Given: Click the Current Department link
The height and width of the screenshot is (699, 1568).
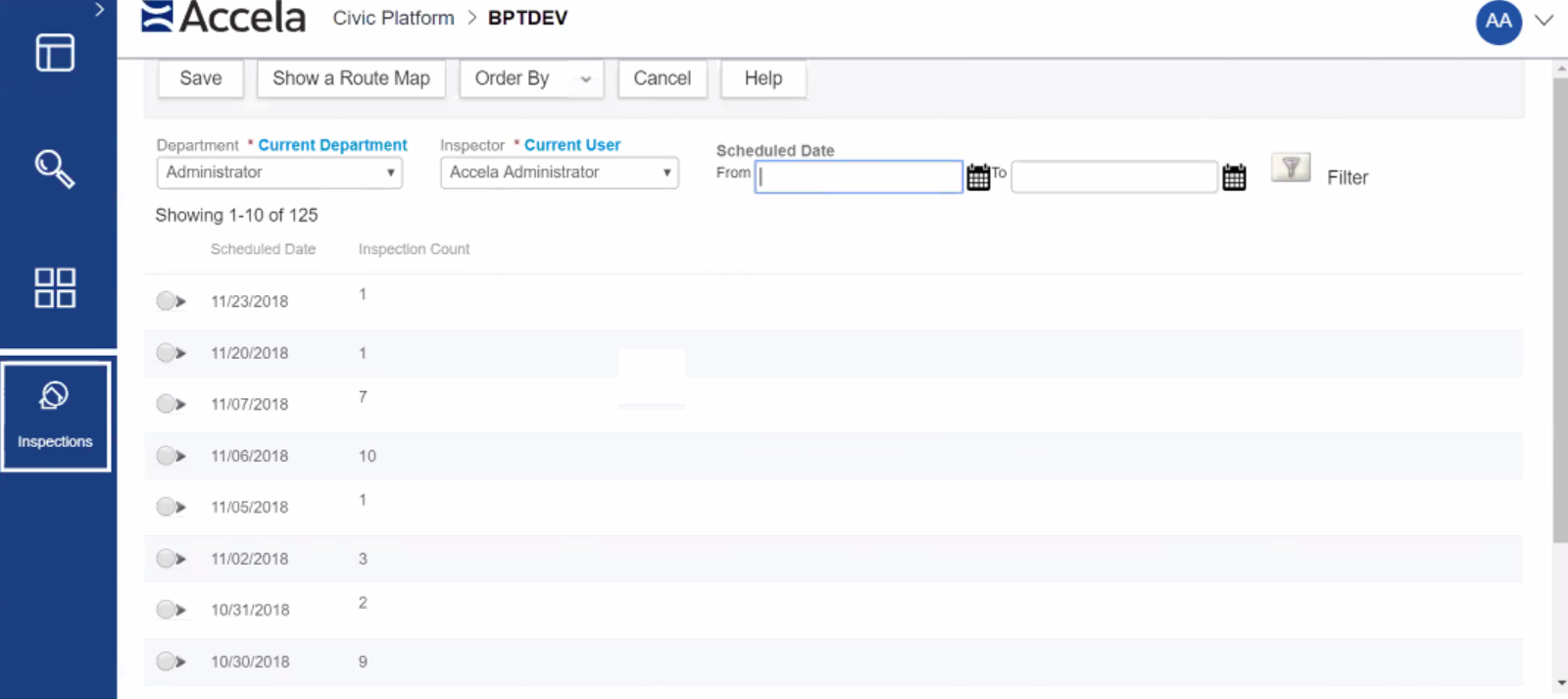Looking at the screenshot, I should click(332, 145).
